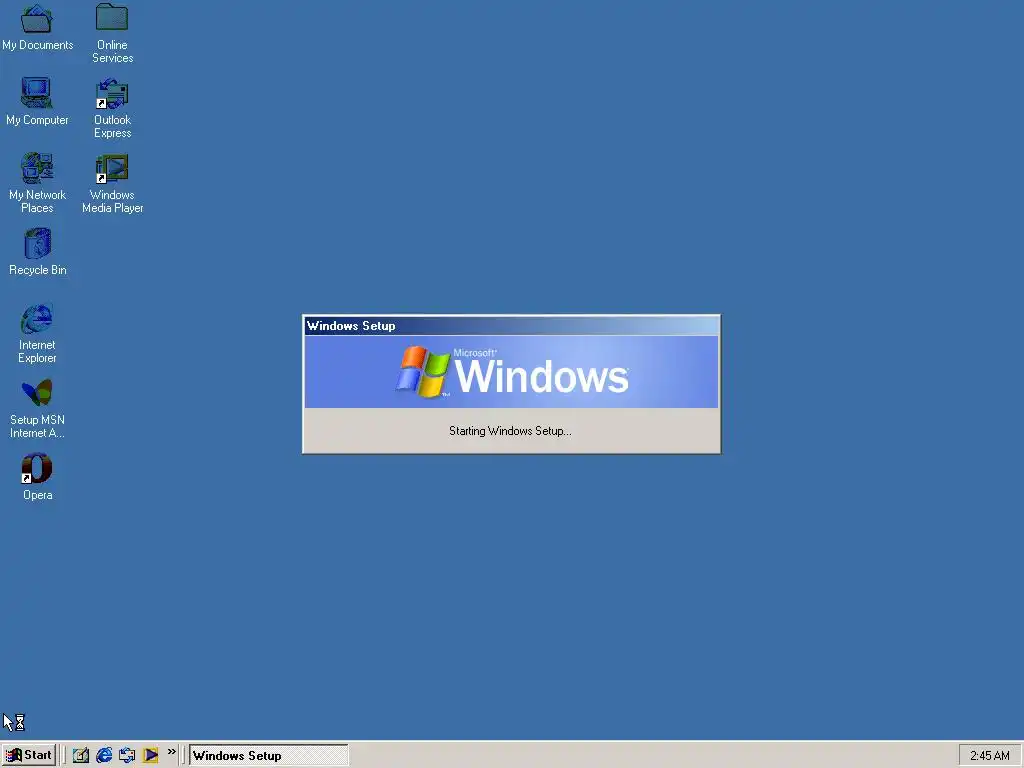Launch Windows Media Player from Quick Launch
This screenshot has height=768, width=1024.
click(x=150, y=756)
